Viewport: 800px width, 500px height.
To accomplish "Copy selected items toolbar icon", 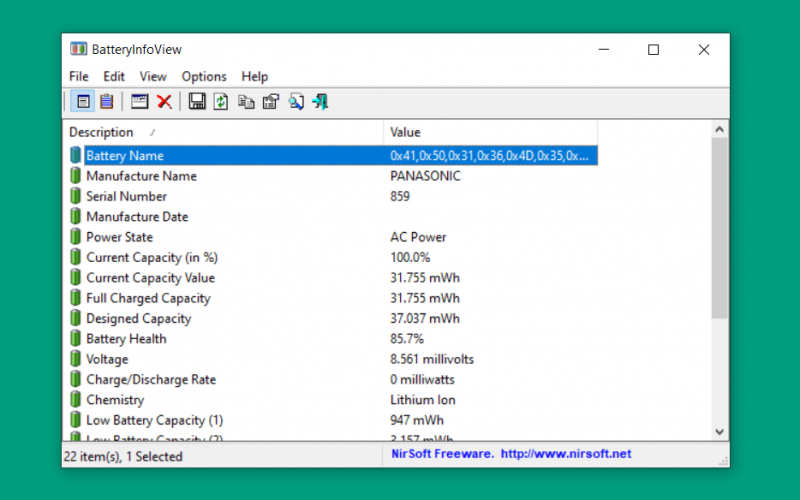I will point(246,102).
